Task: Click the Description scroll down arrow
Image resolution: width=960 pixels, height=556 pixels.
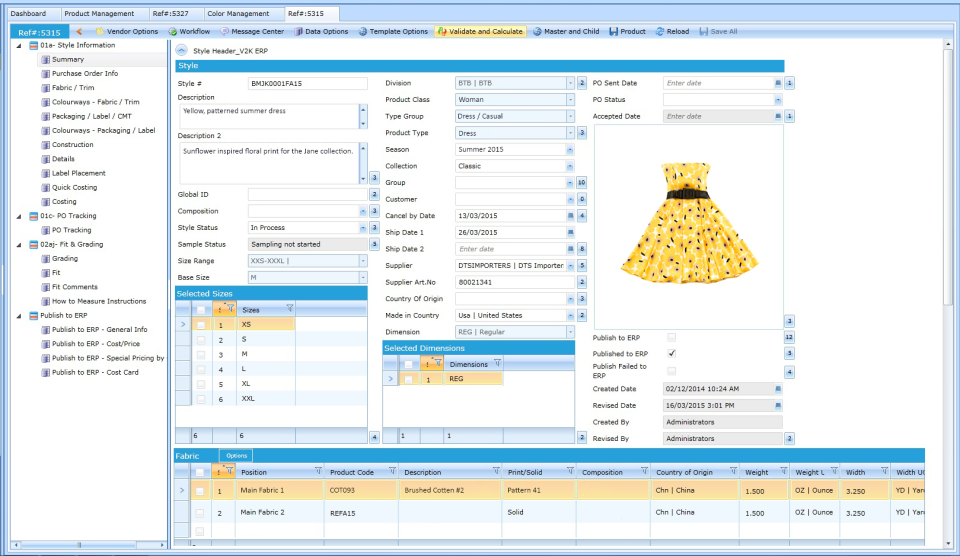Action: point(363,124)
